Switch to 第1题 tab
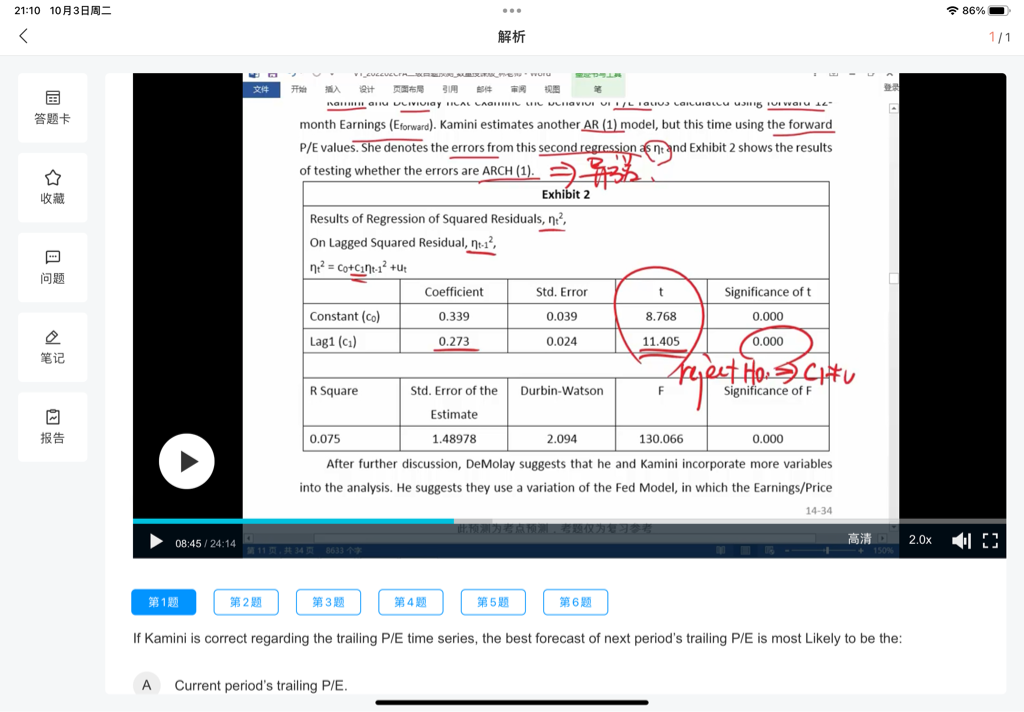The image size is (1024, 712). [x=164, y=602]
